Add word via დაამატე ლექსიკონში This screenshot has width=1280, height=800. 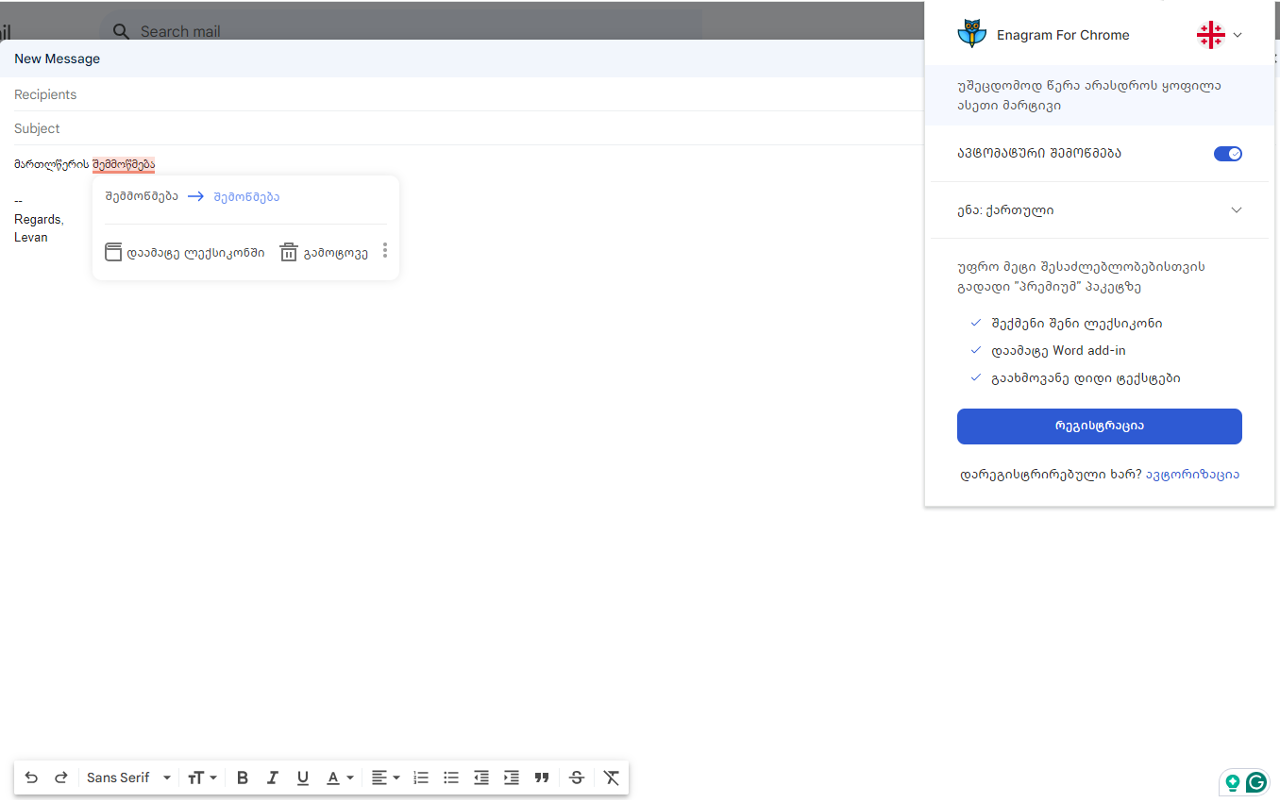click(x=185, y=252)
